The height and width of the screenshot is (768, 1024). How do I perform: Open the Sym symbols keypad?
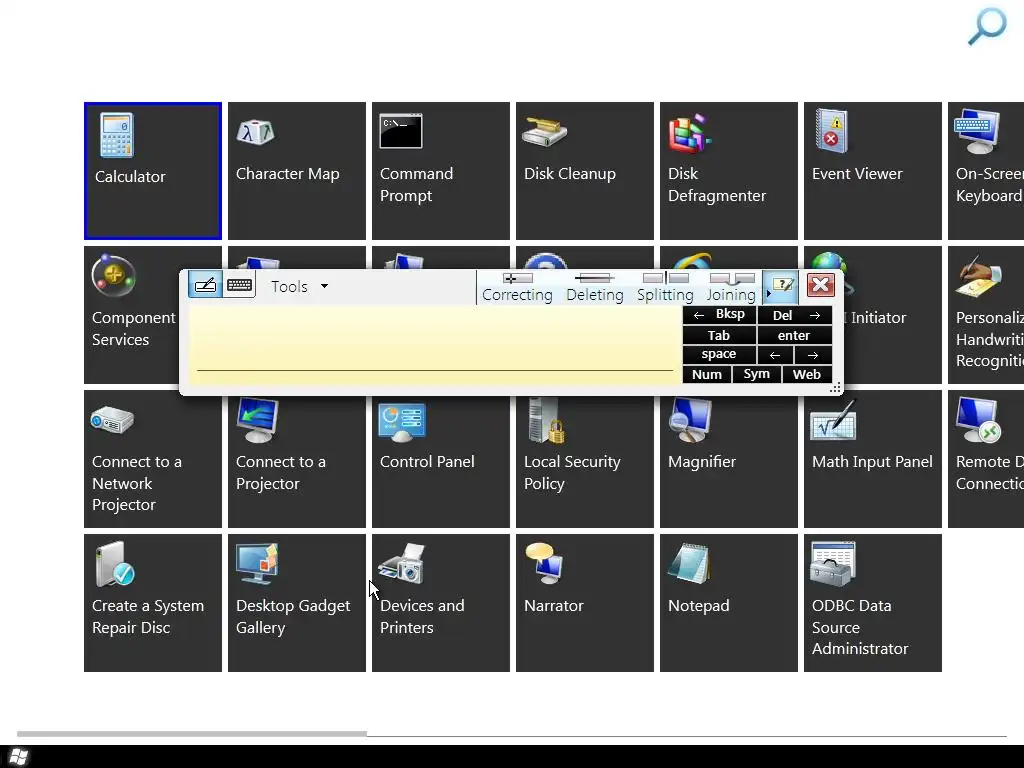click(757, 374)
